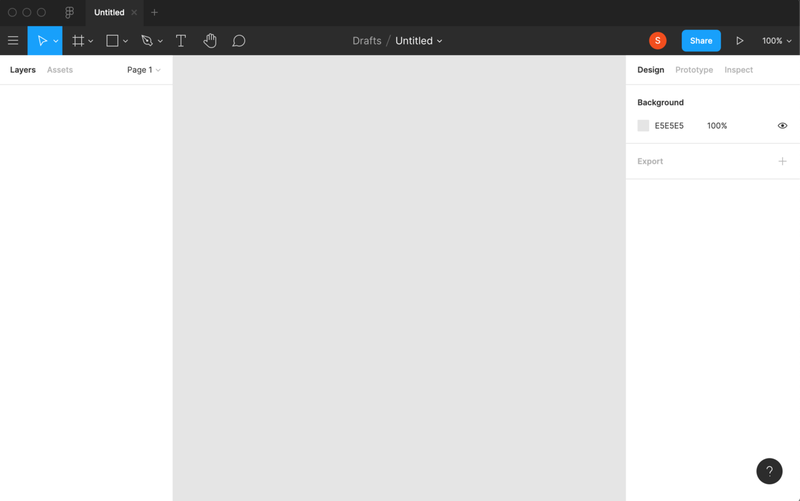Open the help question mark button
Screen dimensions: 800x501
tap(769, 471)
